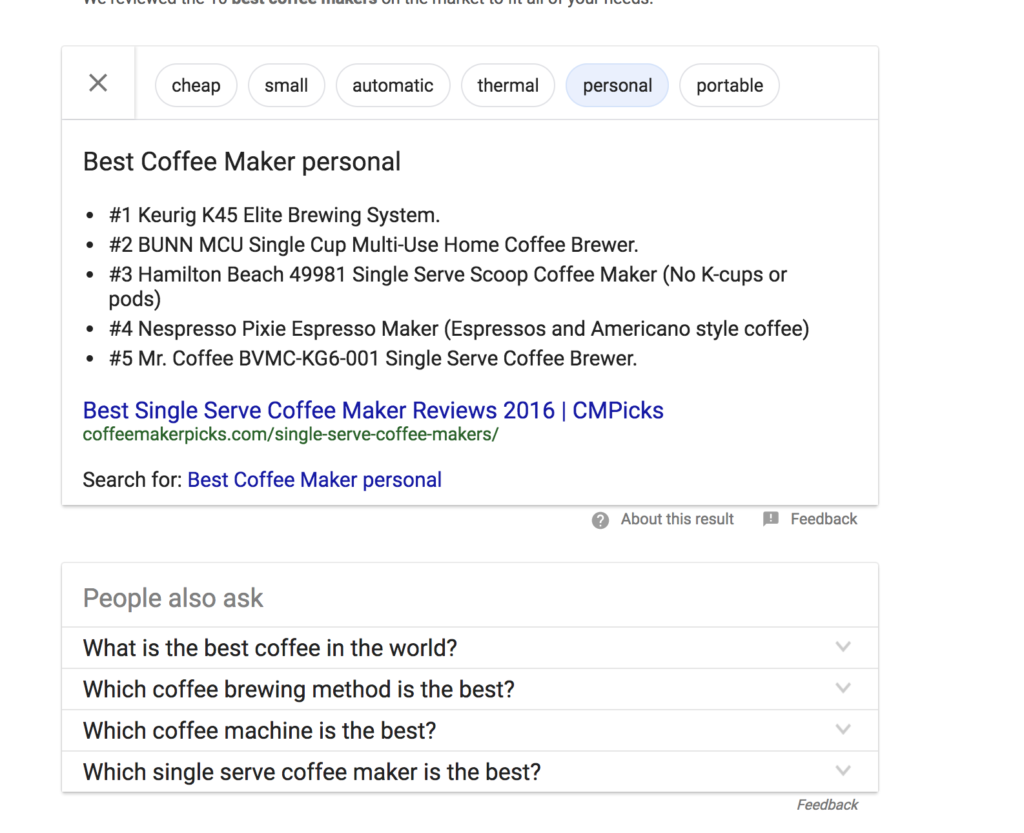1024x833 pixels.
Task: Search for 'Best Coffee Maker personal' link
Action: coord(314,480)
